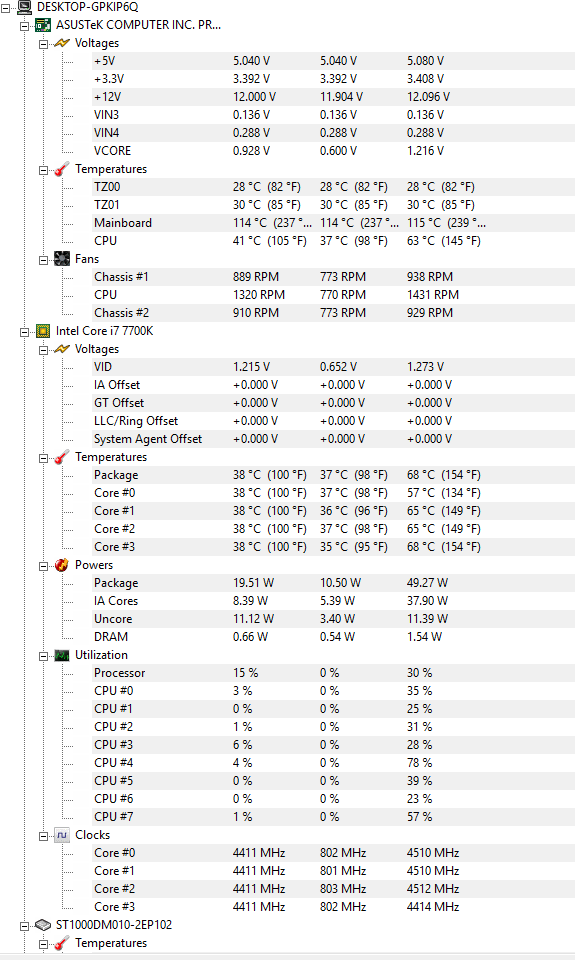Click the Clocks waveform icon
Screen dimensions: 575x960
click(x=62, y=835)
